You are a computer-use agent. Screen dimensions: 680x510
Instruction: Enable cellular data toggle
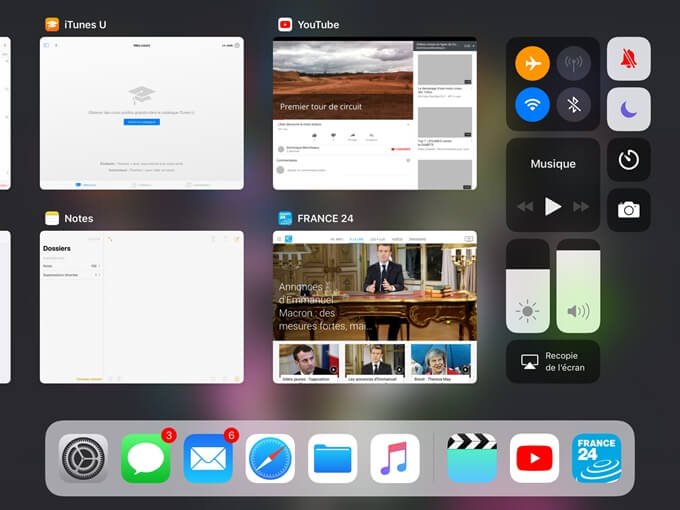tap(573, 63)
